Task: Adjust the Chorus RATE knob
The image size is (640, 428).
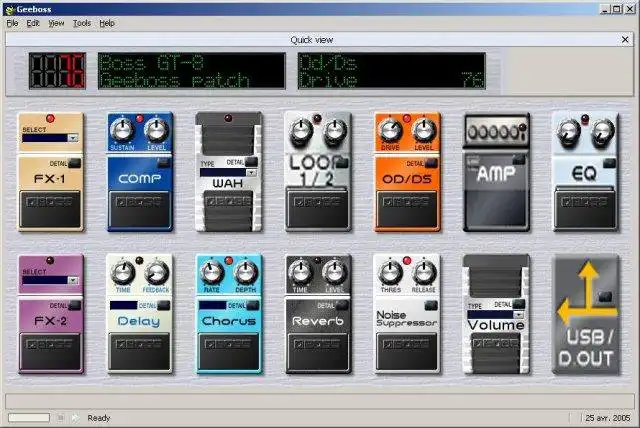Action: tap(212, 273)
